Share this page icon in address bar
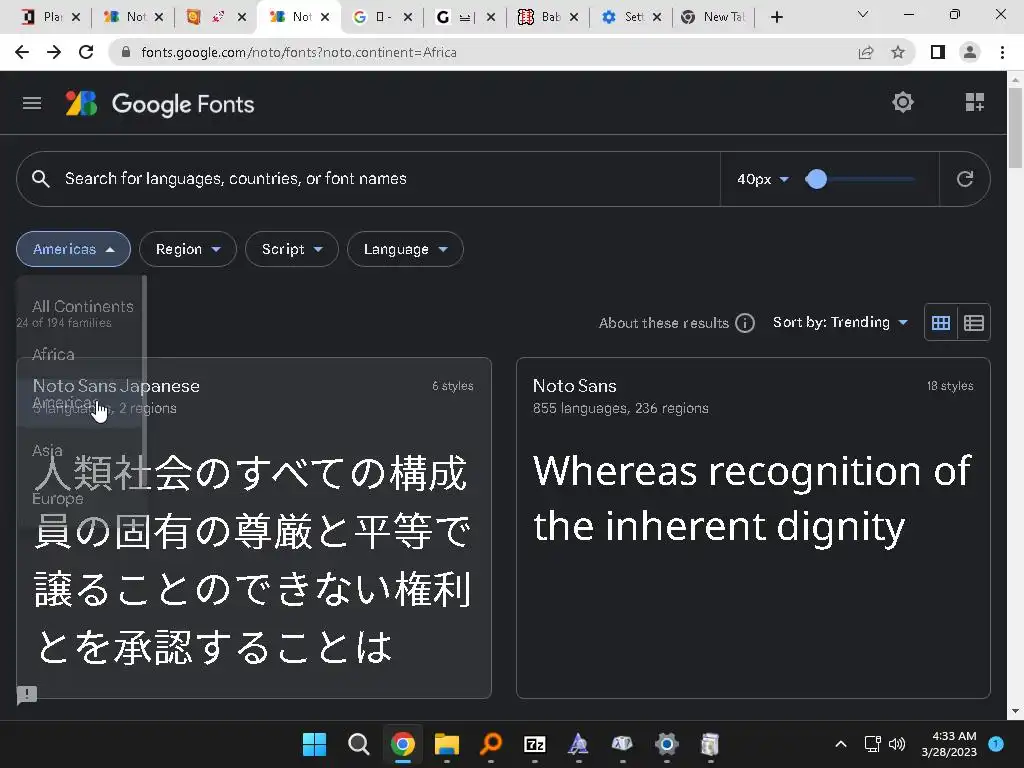The image size is (1024, 768). [865, 52]
